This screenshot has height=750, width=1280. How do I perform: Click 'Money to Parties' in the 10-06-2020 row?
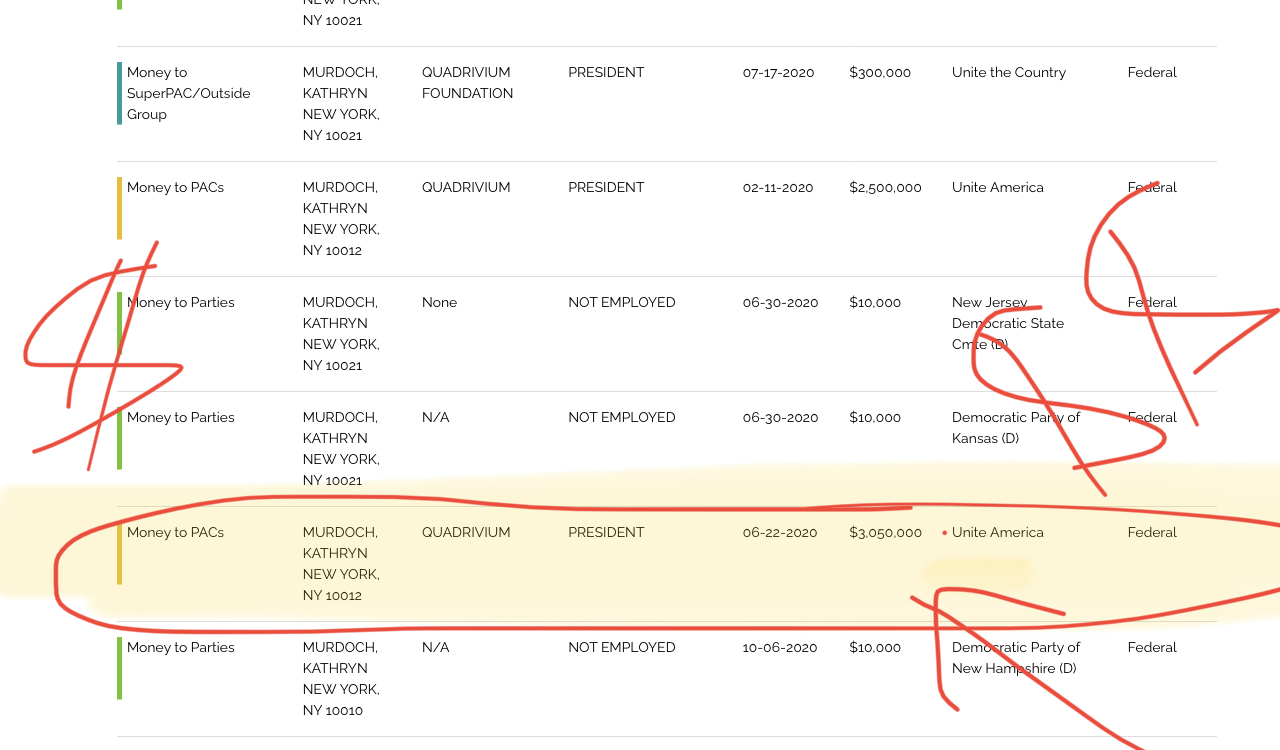(x=181, y=647)
